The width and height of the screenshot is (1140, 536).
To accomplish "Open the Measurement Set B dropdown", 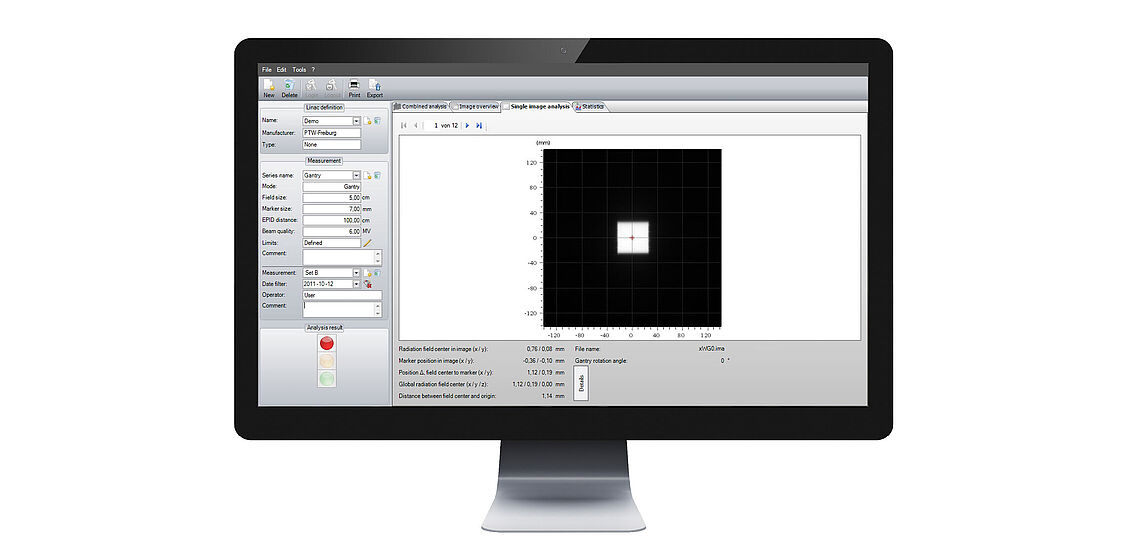I will (357, 272).
